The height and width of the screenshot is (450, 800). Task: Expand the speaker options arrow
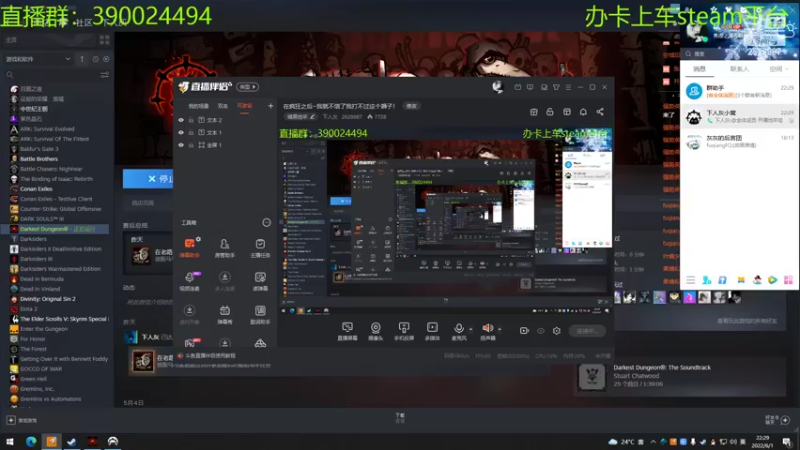click(x=499, y=329)
